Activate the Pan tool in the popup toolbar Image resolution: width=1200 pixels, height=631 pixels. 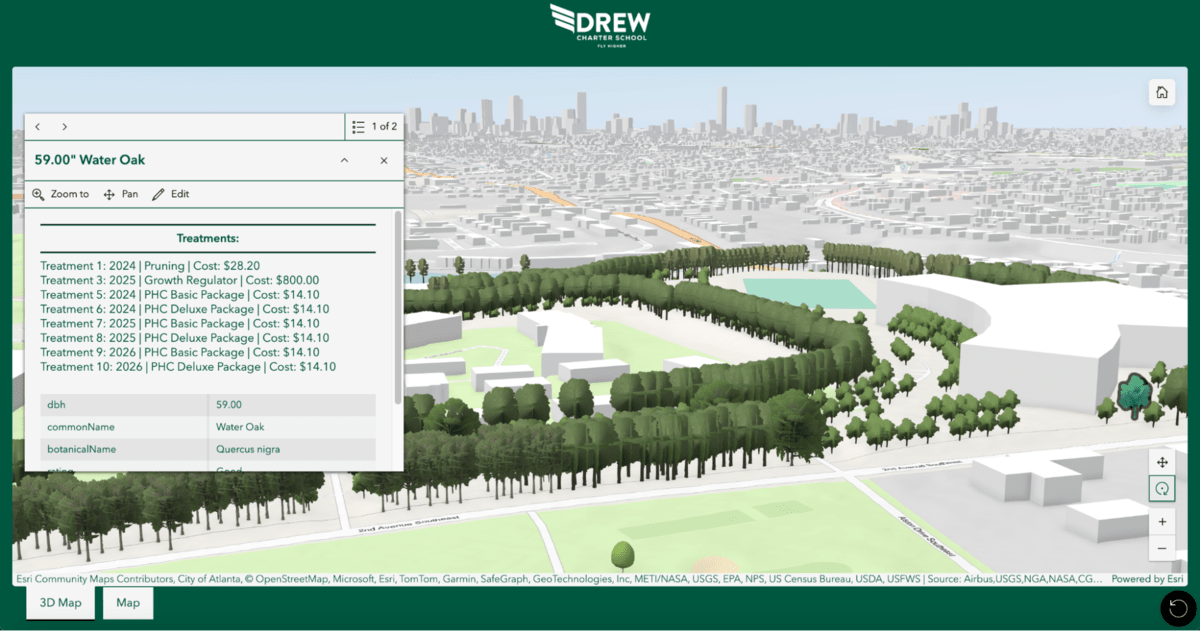(120, 194)
